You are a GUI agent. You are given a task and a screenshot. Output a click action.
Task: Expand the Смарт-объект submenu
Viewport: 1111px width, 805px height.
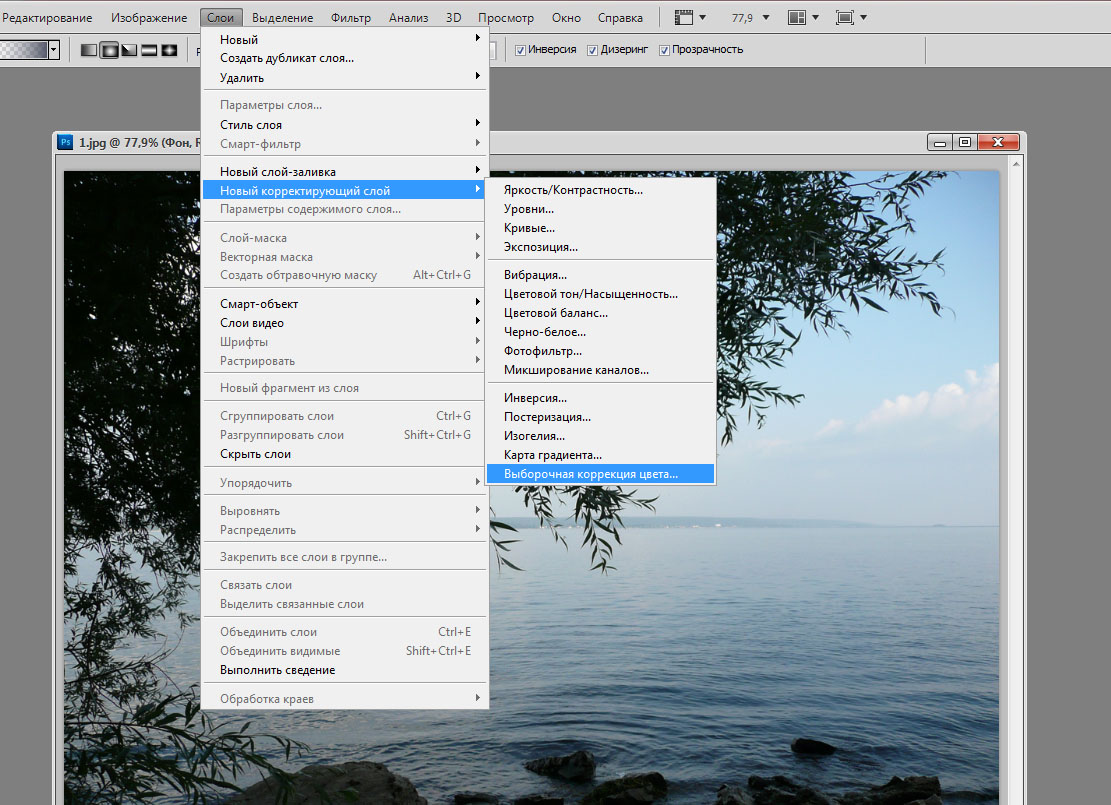(344, 303)
